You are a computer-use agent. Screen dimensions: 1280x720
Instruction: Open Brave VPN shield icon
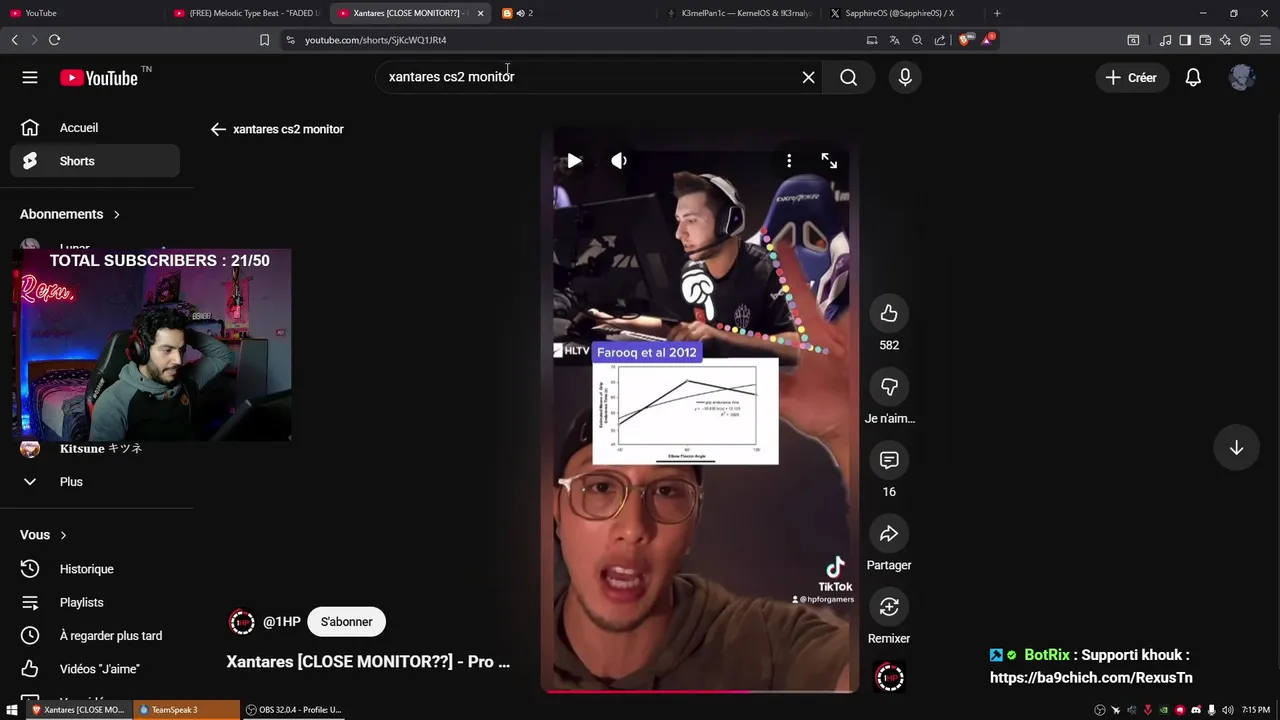pyautogui.click(x=1245, y=40)
